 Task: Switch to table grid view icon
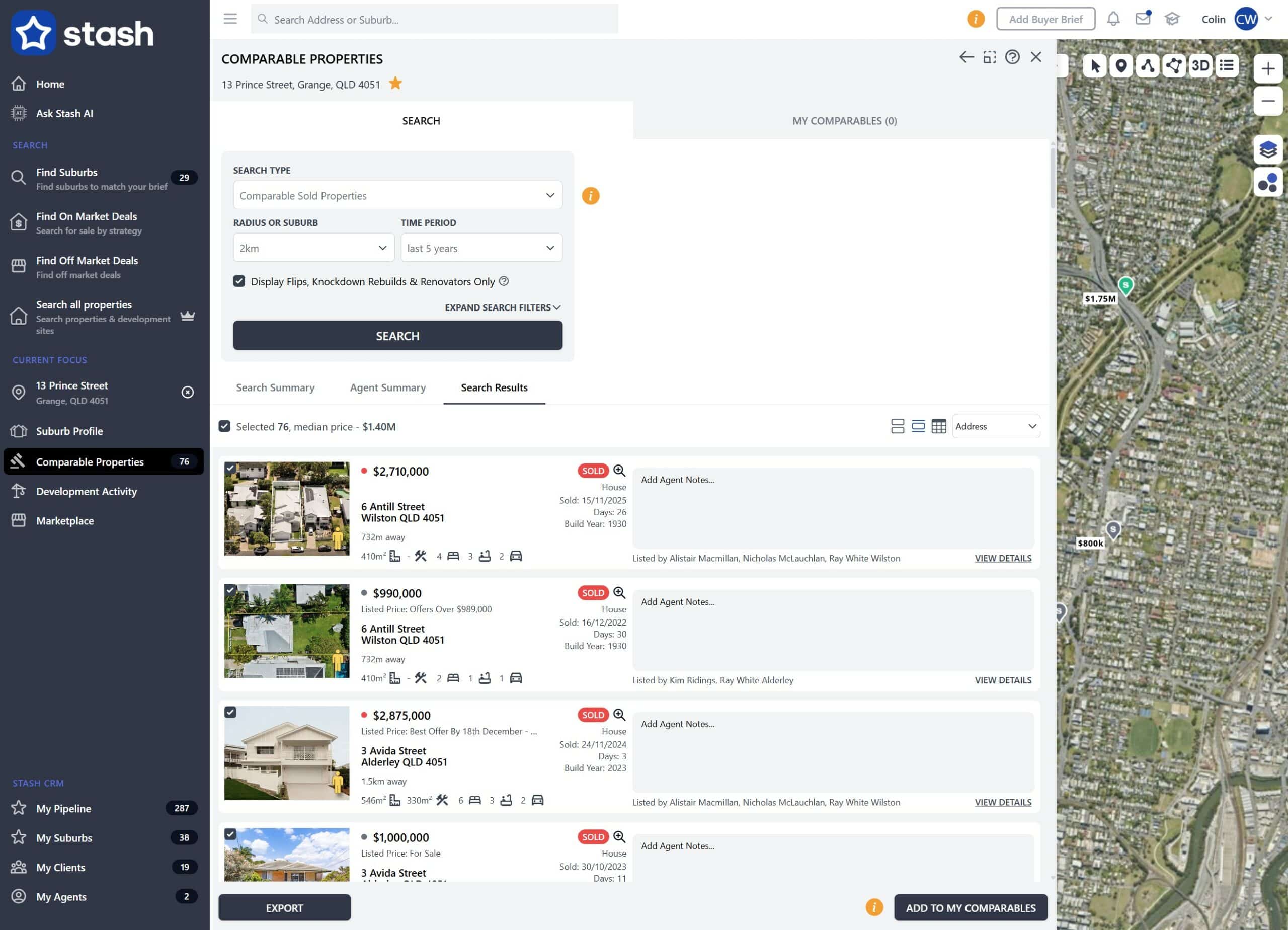pos(939,426)
